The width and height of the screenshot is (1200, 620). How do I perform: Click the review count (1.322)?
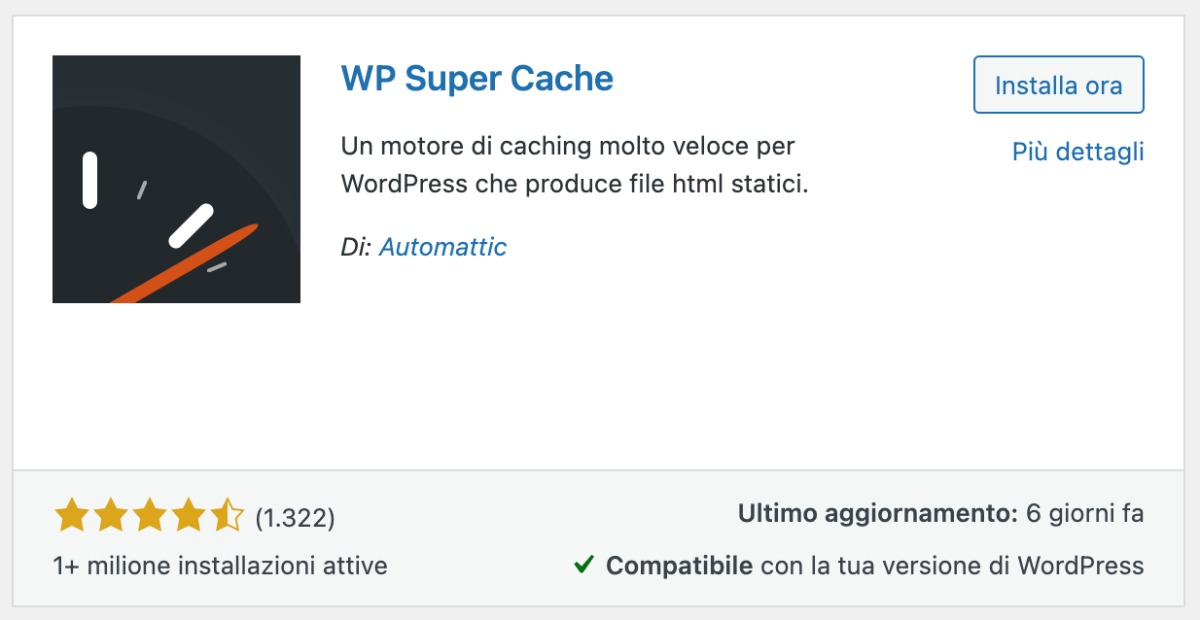click(x=297, y=517)
